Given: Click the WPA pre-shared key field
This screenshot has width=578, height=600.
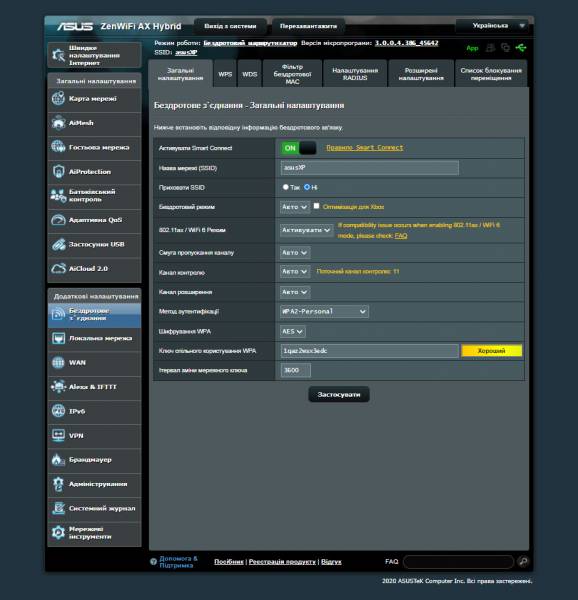Looking at the screenshot, I should click(370, 351).
